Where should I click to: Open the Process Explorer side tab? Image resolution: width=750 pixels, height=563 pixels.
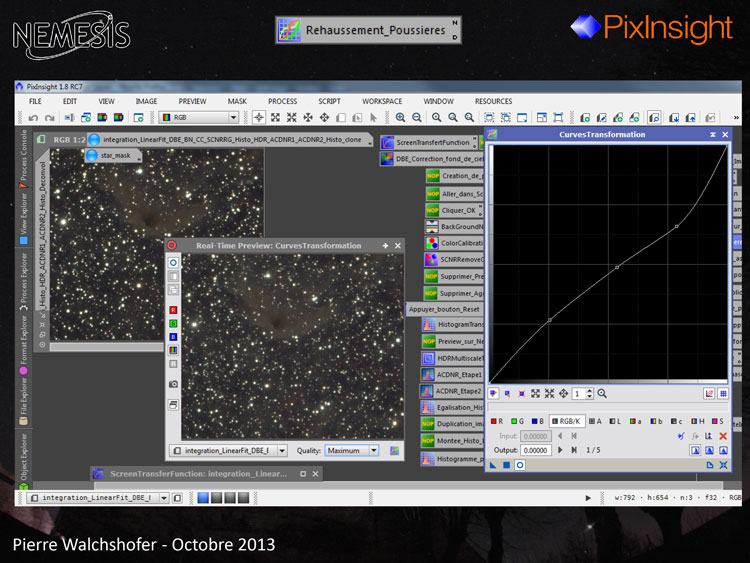(x=23, y=280)
